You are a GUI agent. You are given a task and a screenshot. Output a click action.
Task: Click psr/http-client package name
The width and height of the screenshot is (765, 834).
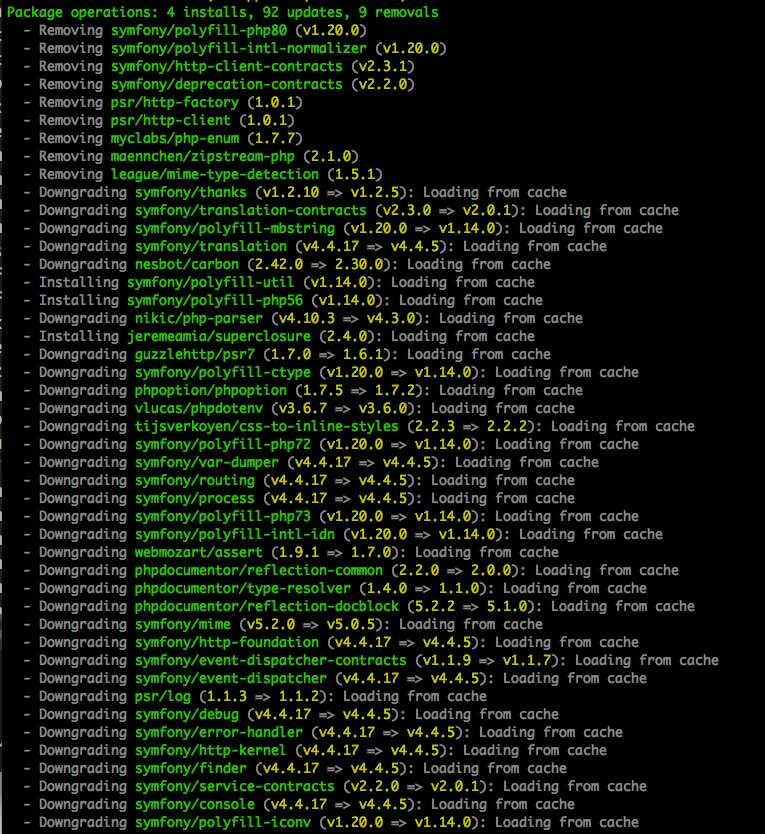pos(171,120)
